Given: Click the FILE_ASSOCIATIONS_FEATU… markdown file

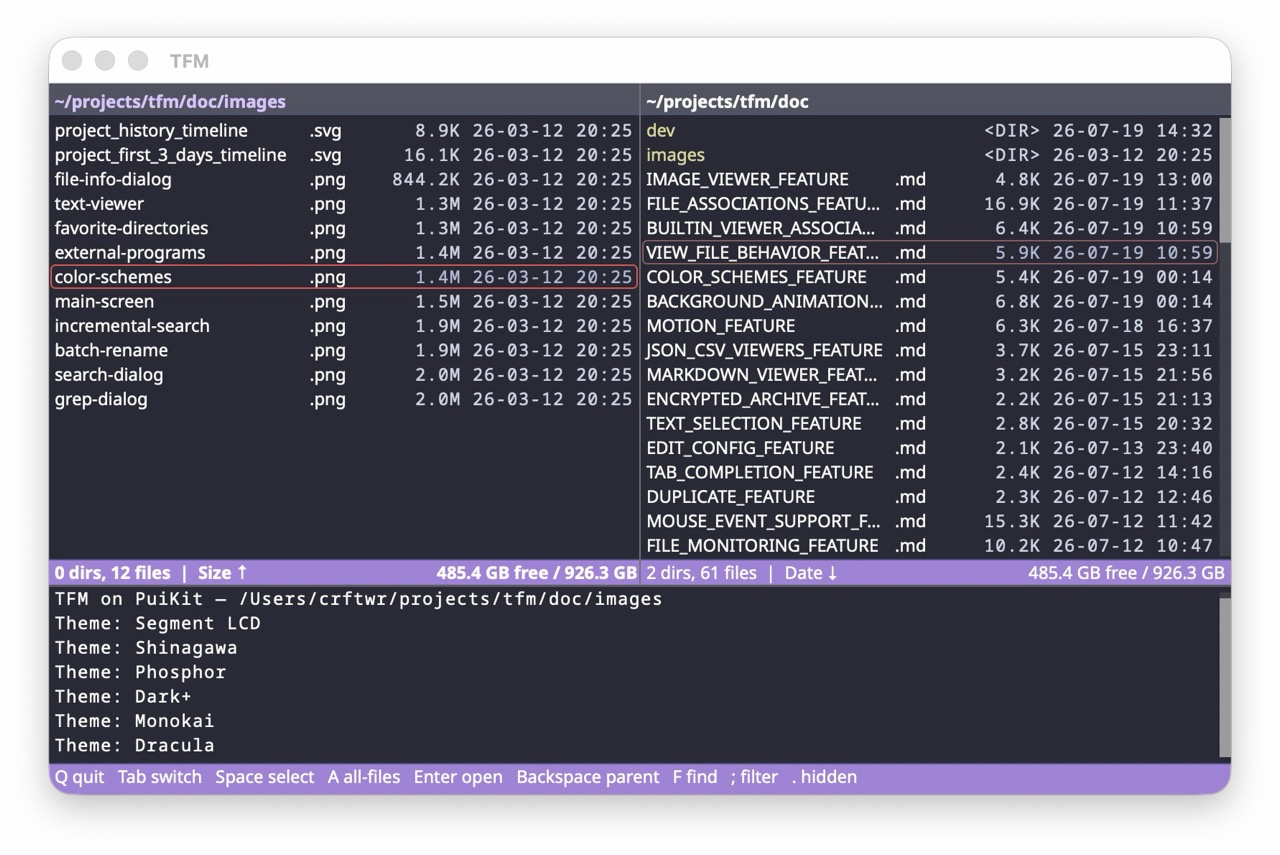Looking at the screenshot, I should pos(930,204).
